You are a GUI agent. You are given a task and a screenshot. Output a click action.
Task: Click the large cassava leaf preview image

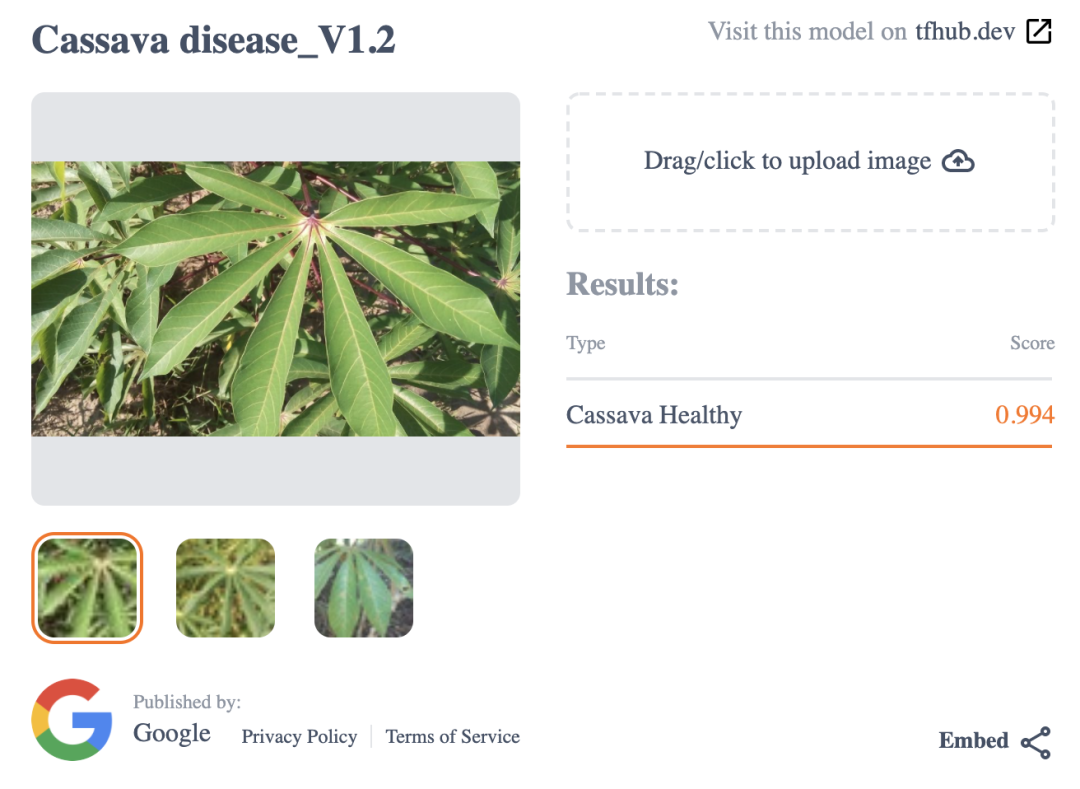point(276,299)
